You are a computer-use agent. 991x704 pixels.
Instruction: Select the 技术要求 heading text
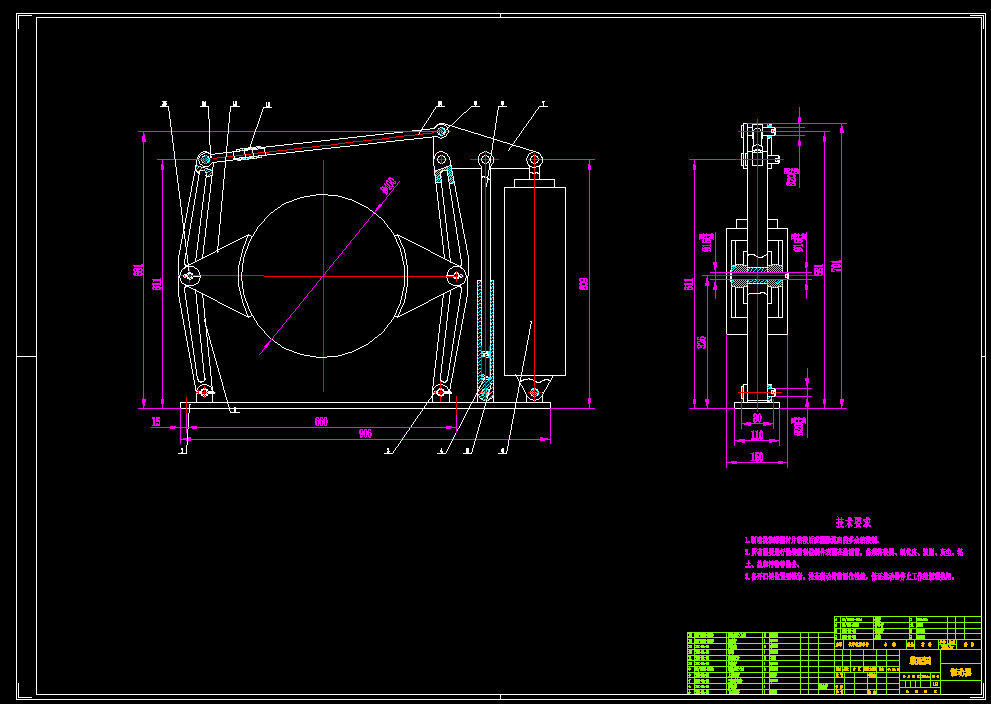[x=853, y=523]
